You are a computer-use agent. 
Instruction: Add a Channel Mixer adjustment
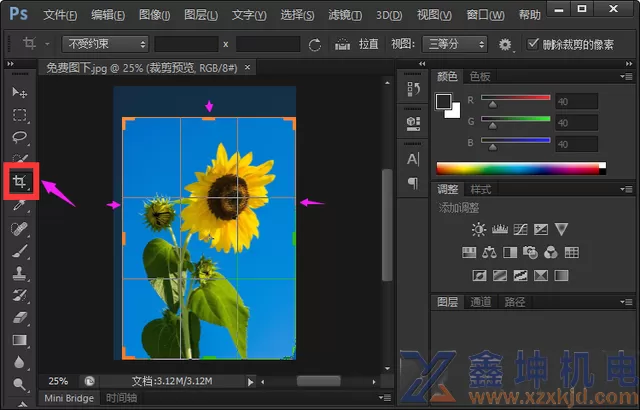click(551, 253)
